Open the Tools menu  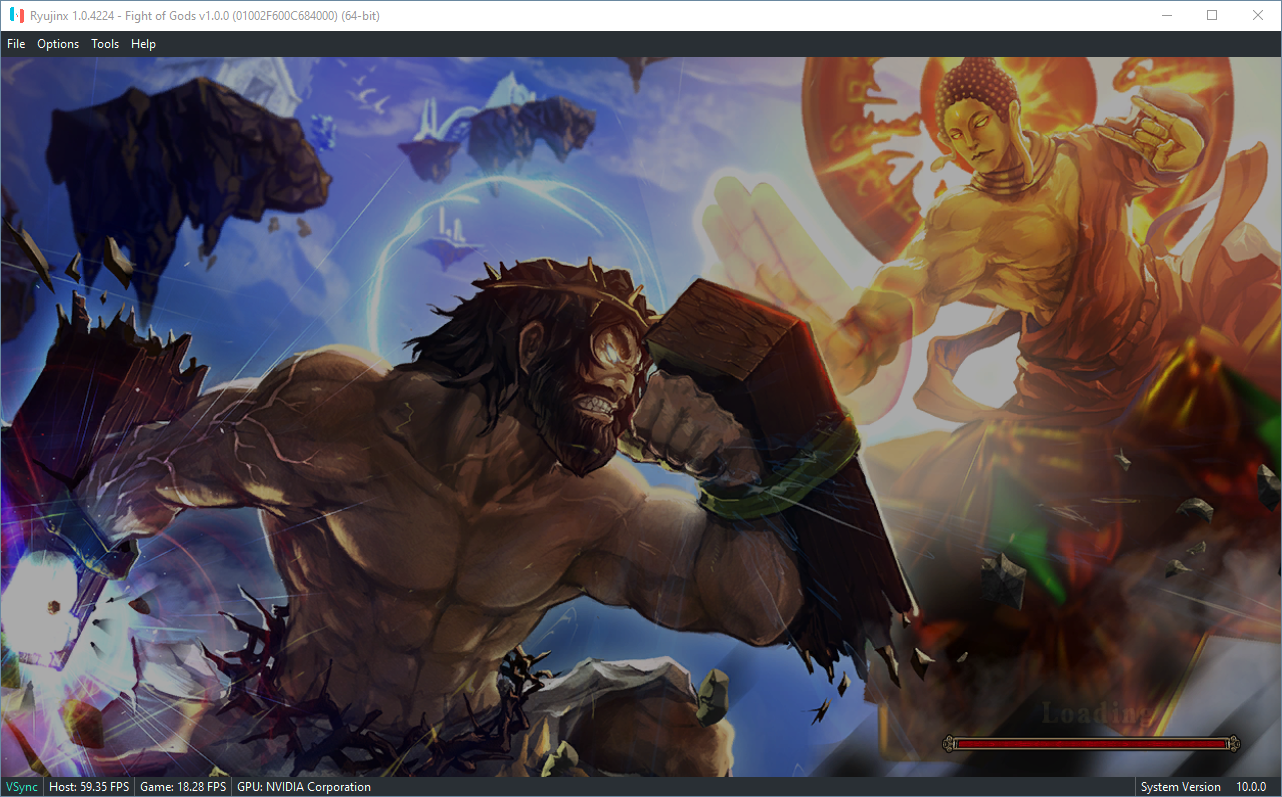click(x=105, y=44)
